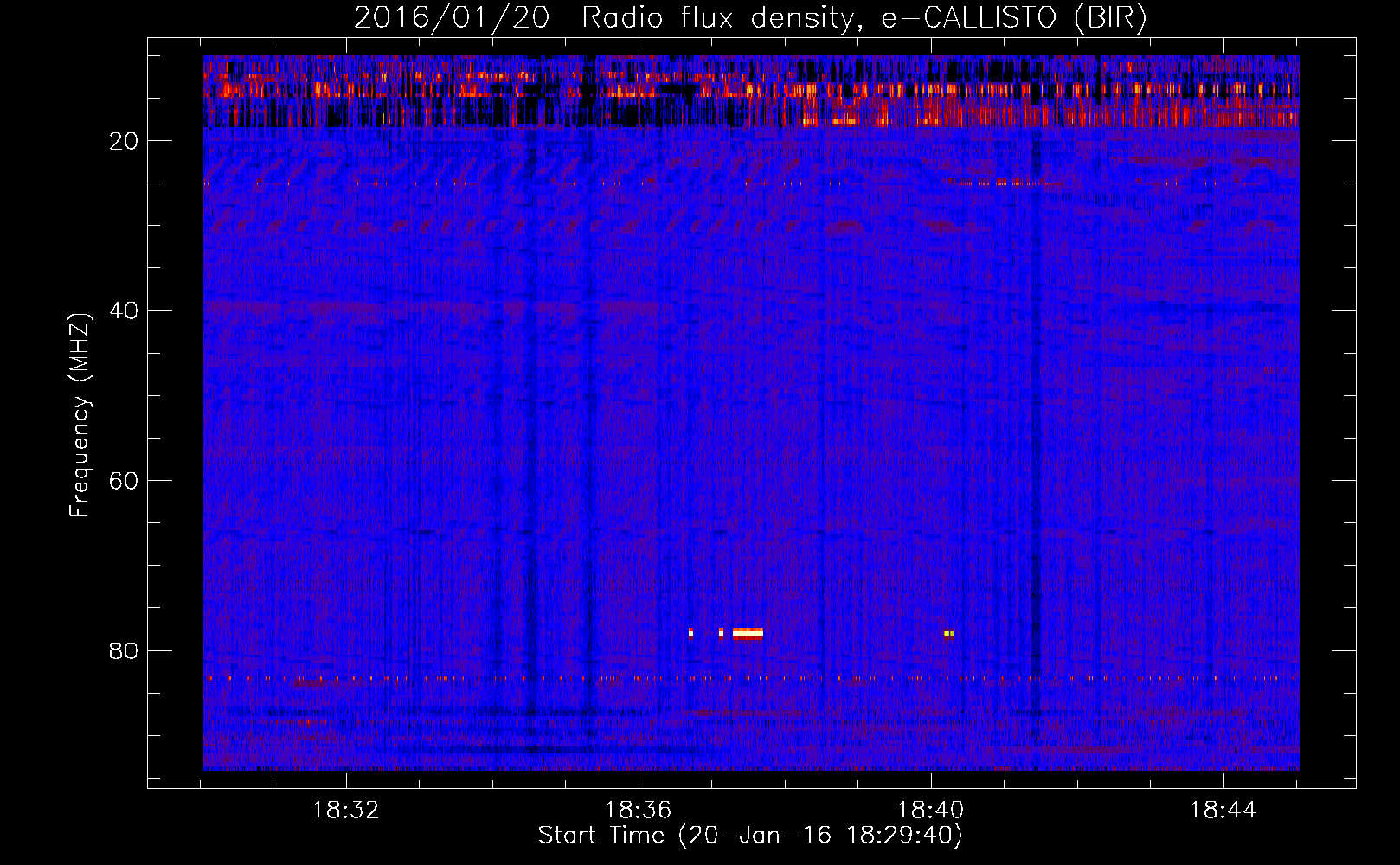
Task: Click the 18:44 time tick label
Action: [1223, 811]
